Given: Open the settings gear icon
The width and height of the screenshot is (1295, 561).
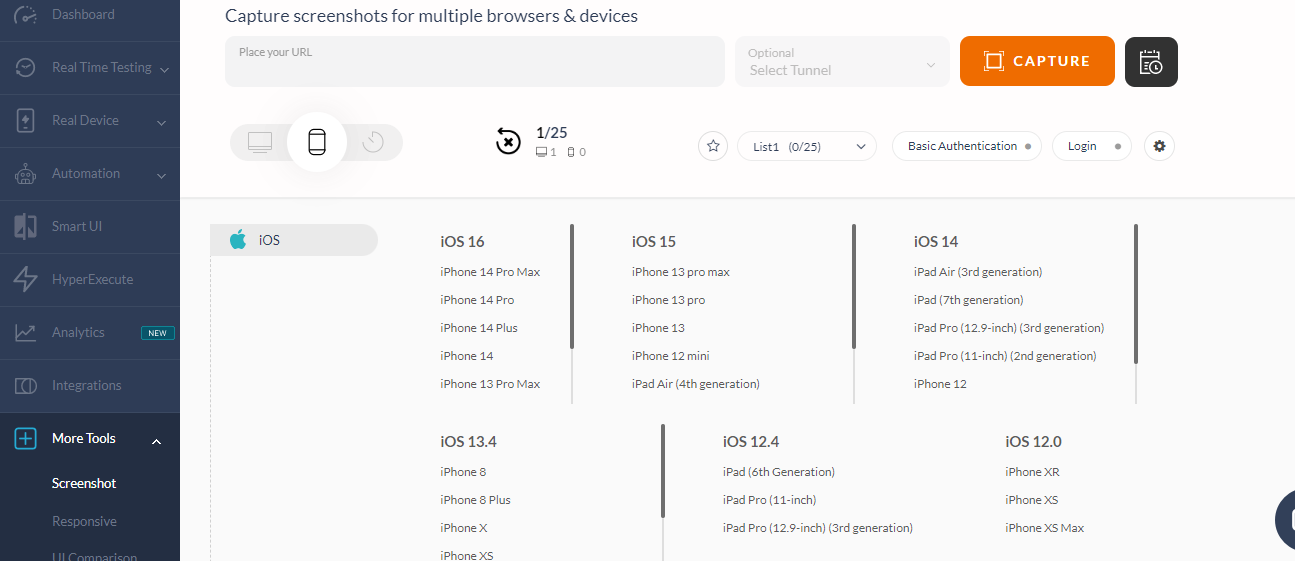Looking at the screenshot, I should click(x=1159, y=146).
